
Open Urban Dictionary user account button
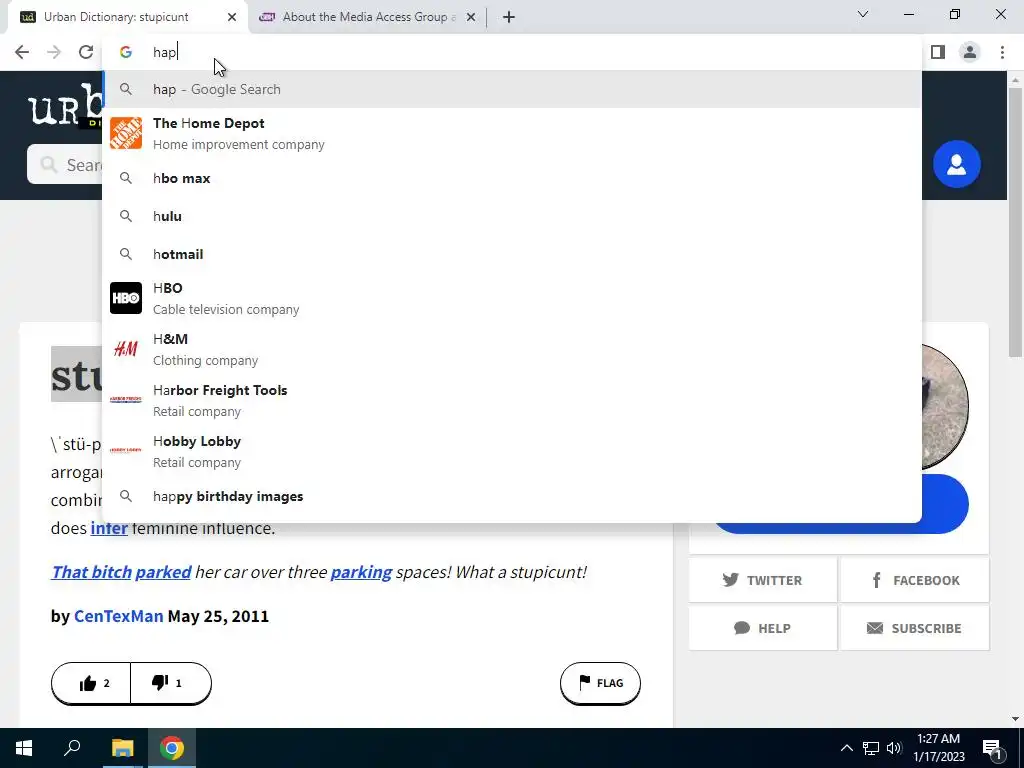[x=956, y=164]
